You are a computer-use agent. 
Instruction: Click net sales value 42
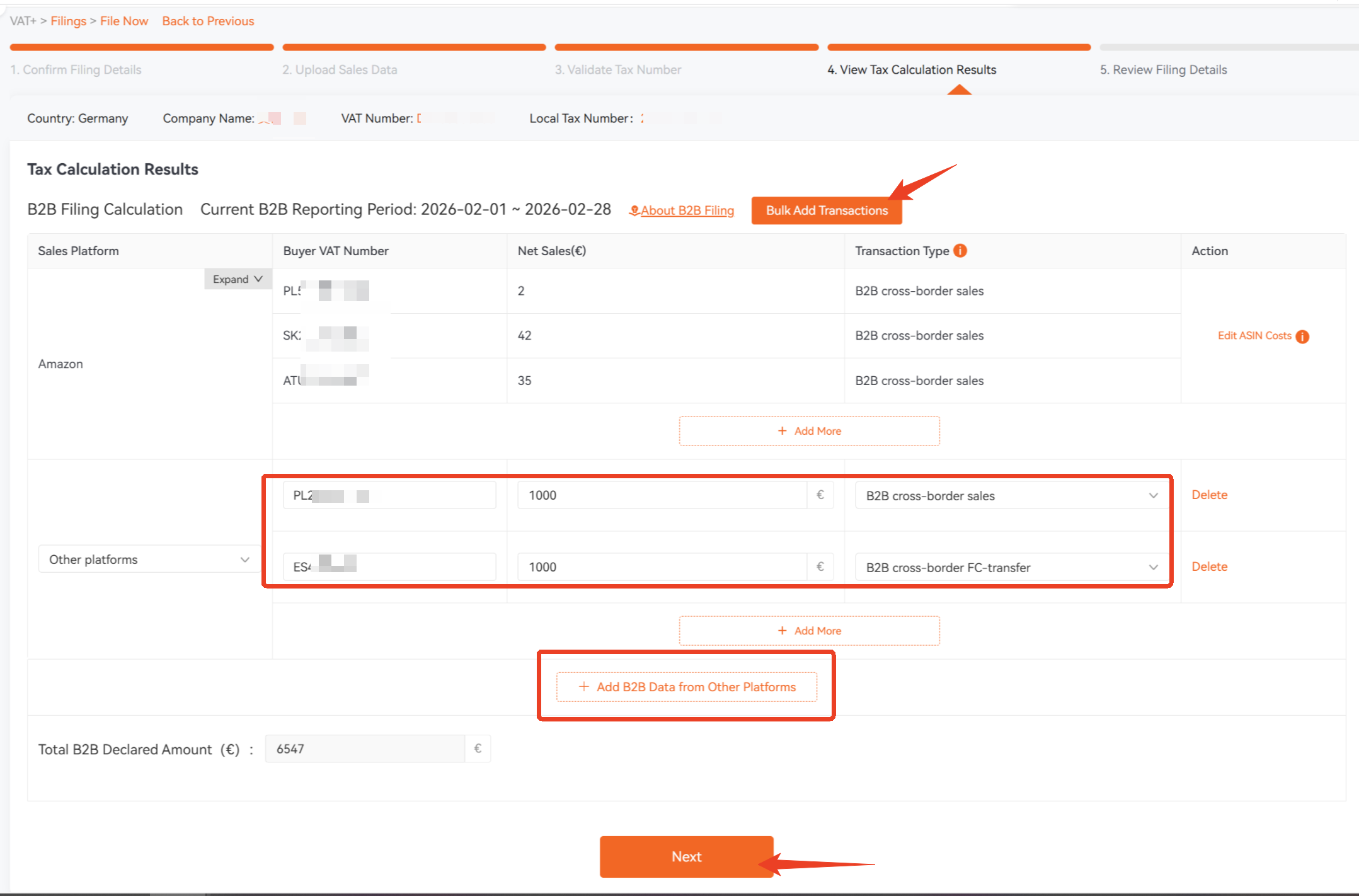pos(524,335)
